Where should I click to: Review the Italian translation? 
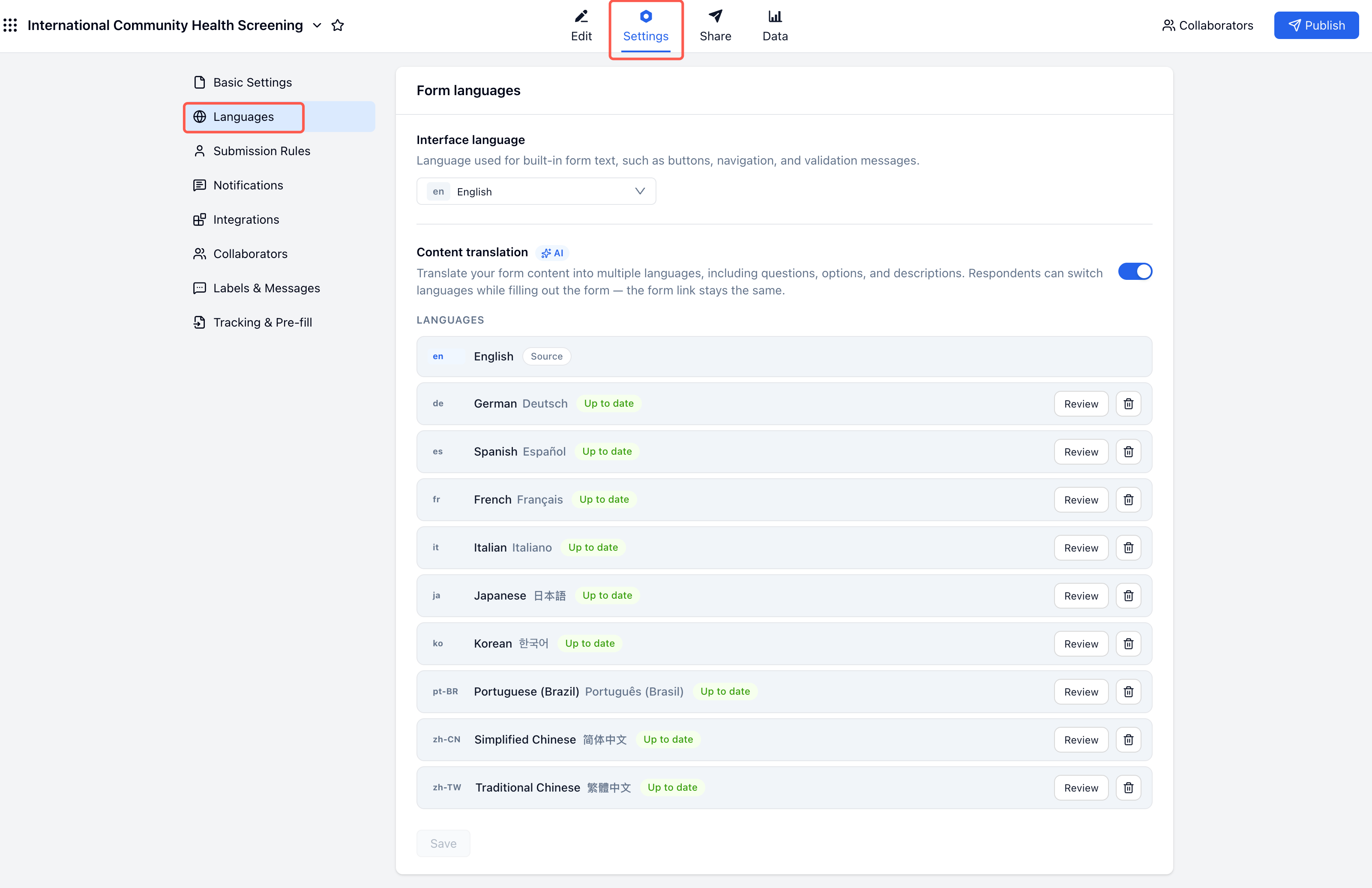pyautogui.click(x=1081, y=548)
